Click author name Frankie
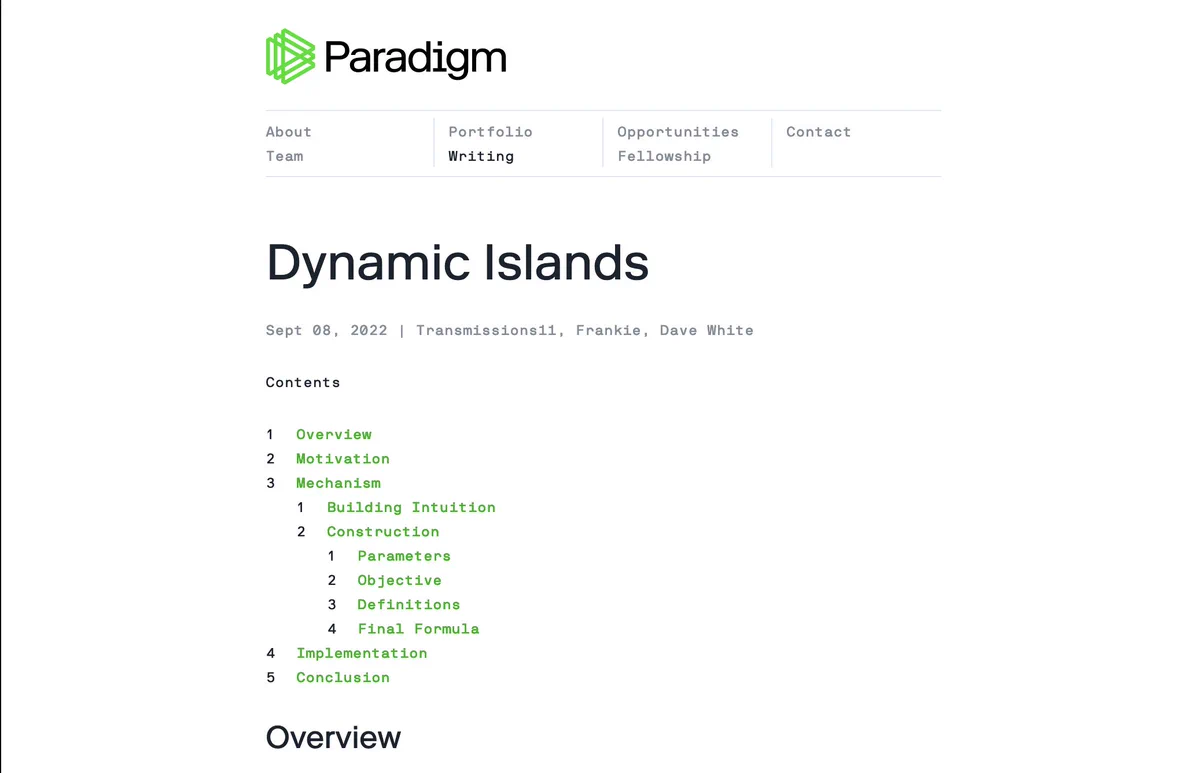 click(607, 331)
